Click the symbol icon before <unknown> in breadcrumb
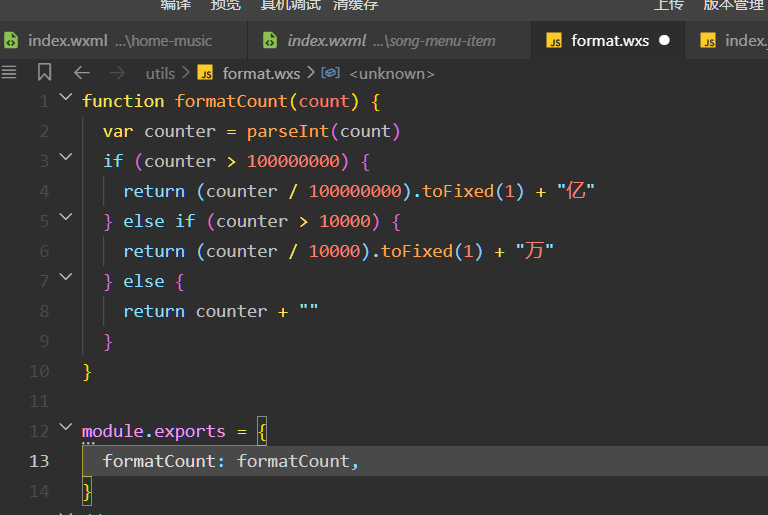The image size is (768, 515). [x=331, y=73]
